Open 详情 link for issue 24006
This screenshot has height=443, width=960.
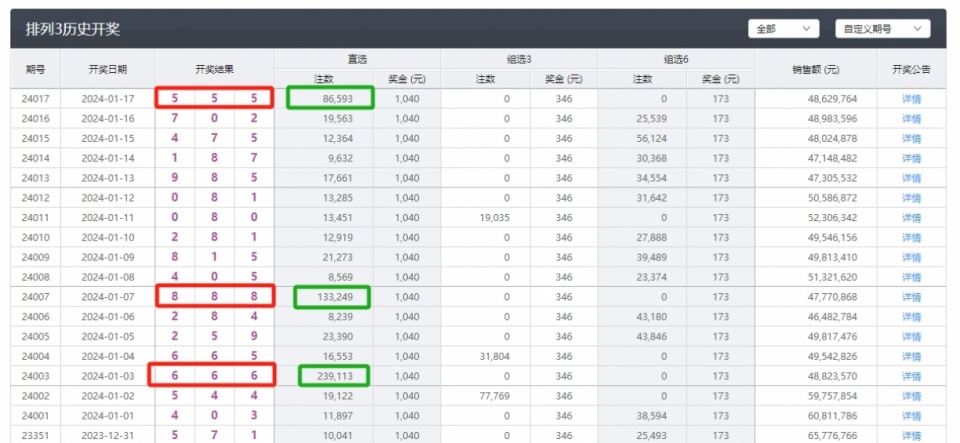(911, 317)
